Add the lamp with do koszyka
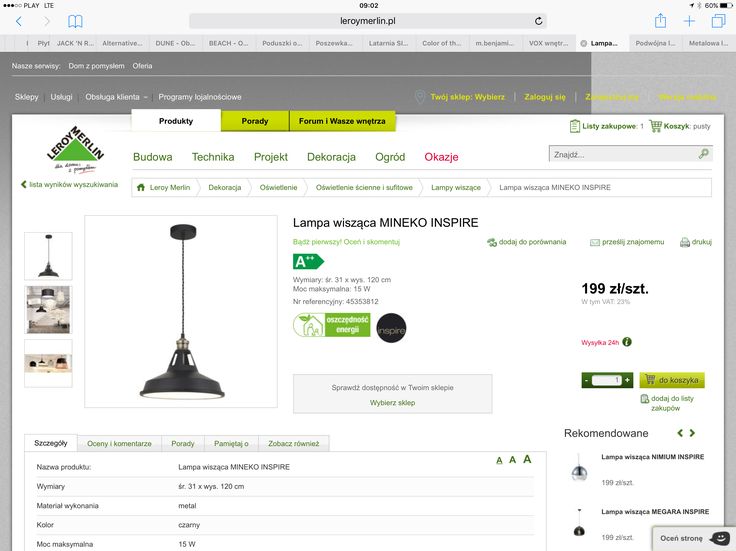Image resolution: width=736 pixels, height=551 pixels. click(x=672, y=380)
